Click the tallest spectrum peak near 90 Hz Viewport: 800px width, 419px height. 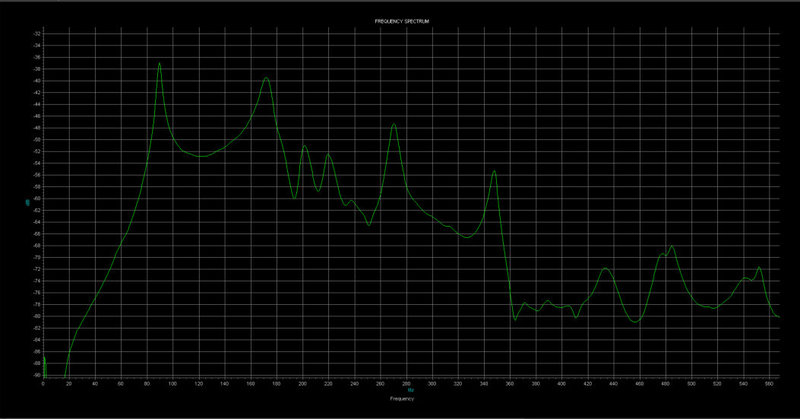(160, 64)
